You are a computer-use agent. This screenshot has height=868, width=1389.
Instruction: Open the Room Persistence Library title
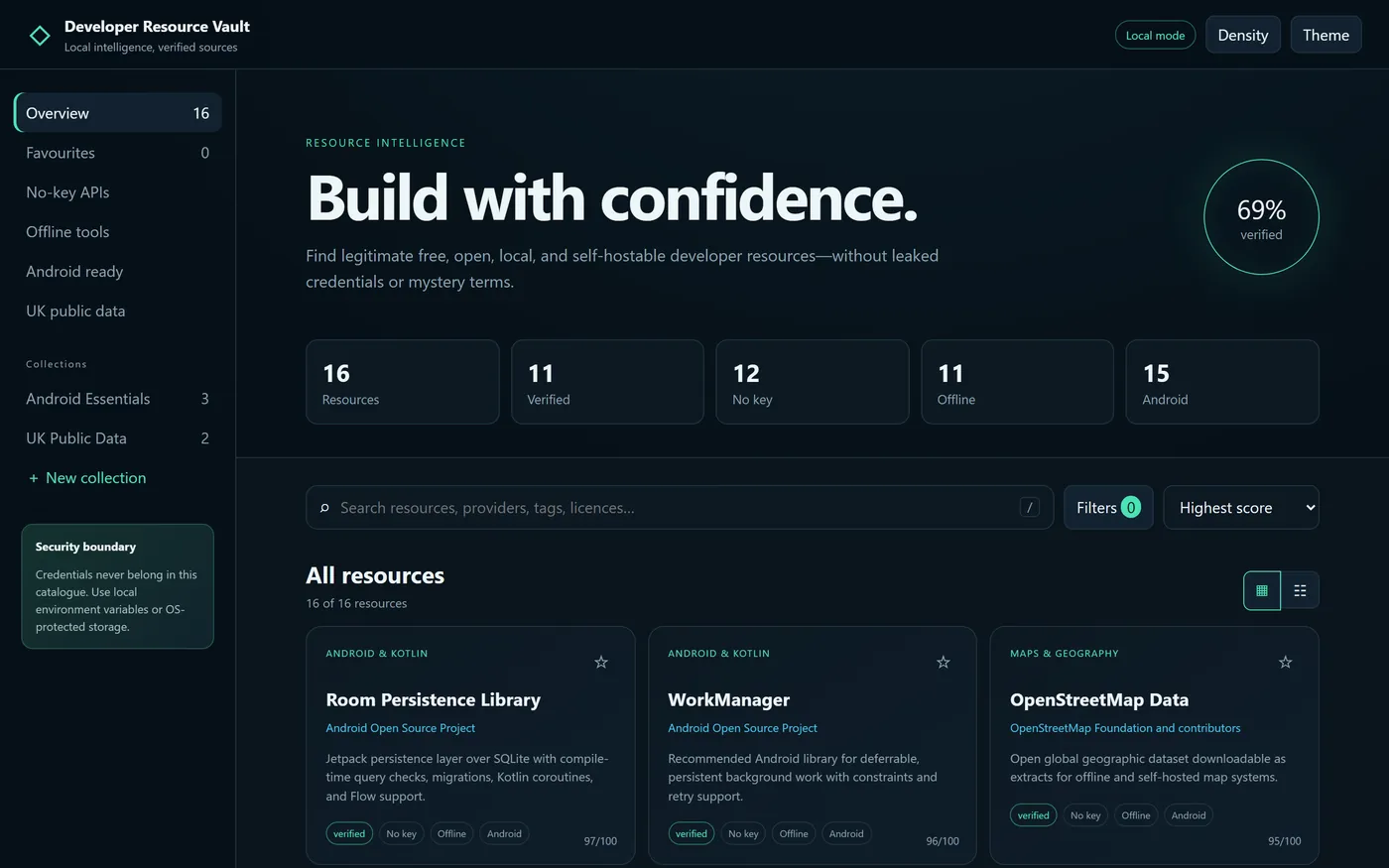point(434,699)
